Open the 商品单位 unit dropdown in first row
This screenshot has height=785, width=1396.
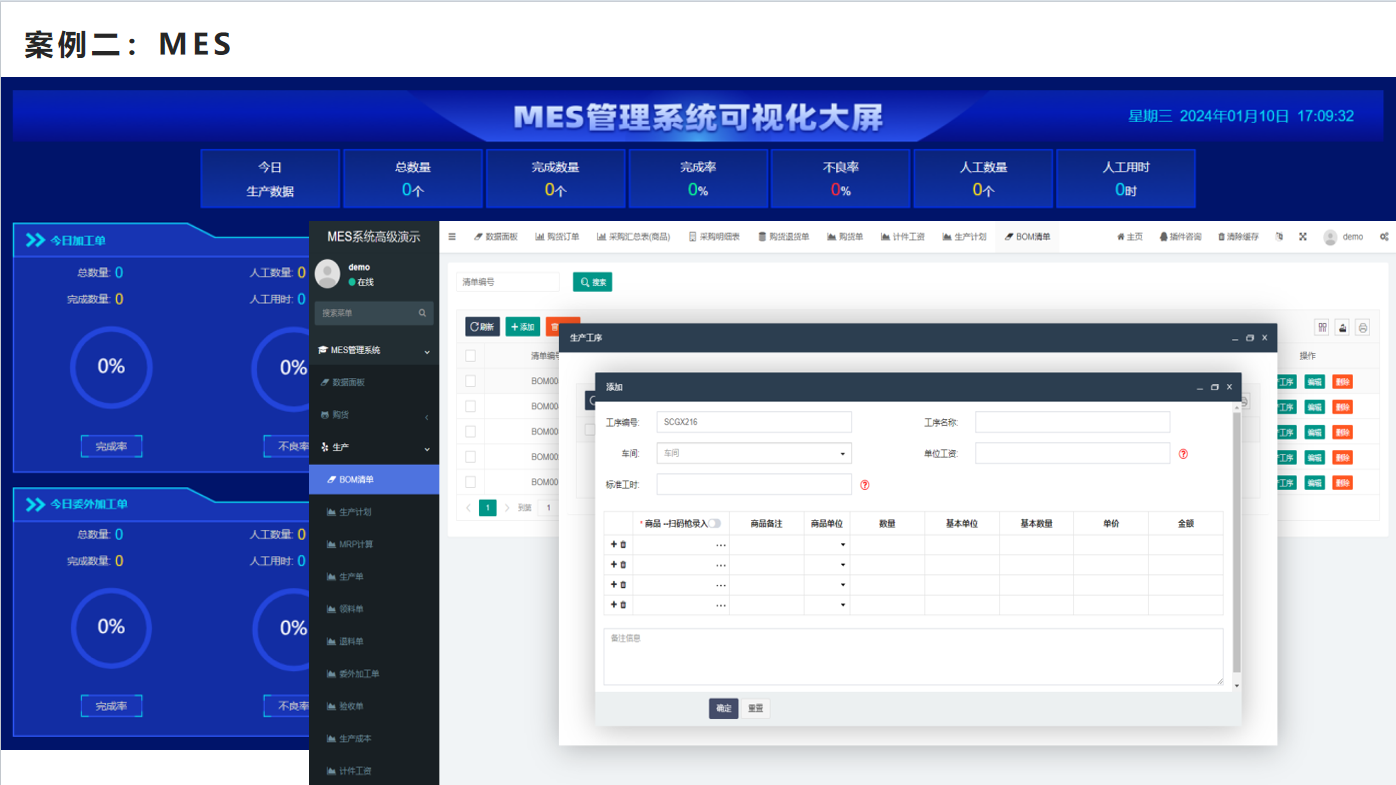(x=843, y=545)
